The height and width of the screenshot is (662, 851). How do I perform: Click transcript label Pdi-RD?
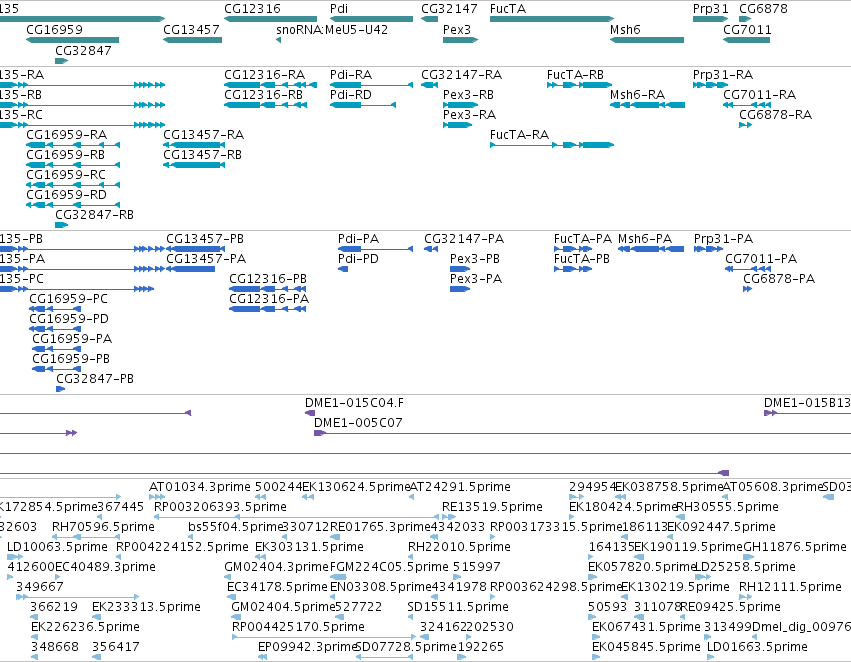coord(351,95)
